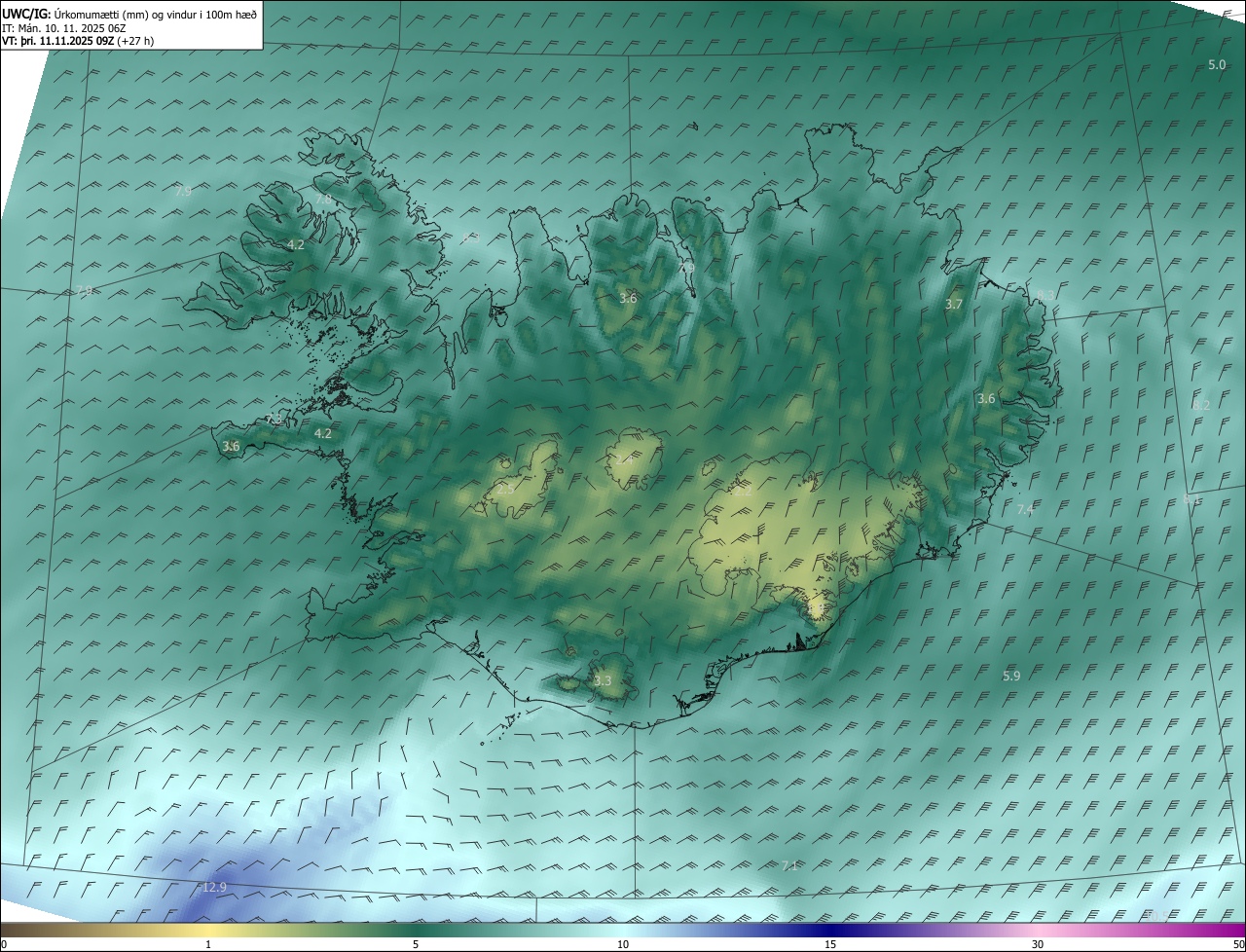1246x952 pixels.
Task: Click the 7.1 precipitation value
Action: click(x=789, y=865)
